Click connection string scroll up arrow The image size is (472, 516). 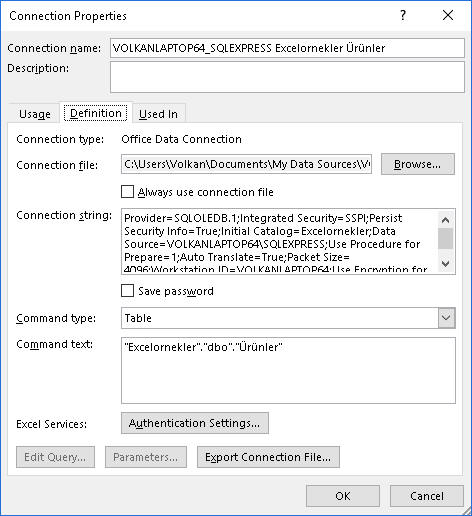445,220
